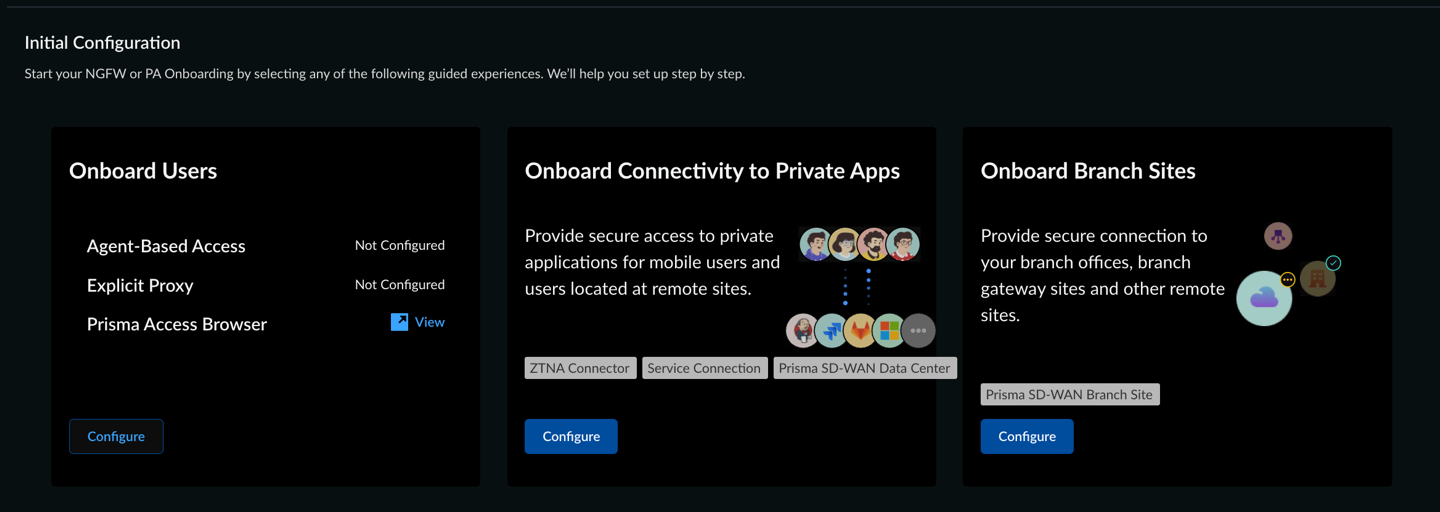The image size is (1440, 512).
Task: Select the Prisma SD-WAN Branch Site tag
Action: point(1069,394)
